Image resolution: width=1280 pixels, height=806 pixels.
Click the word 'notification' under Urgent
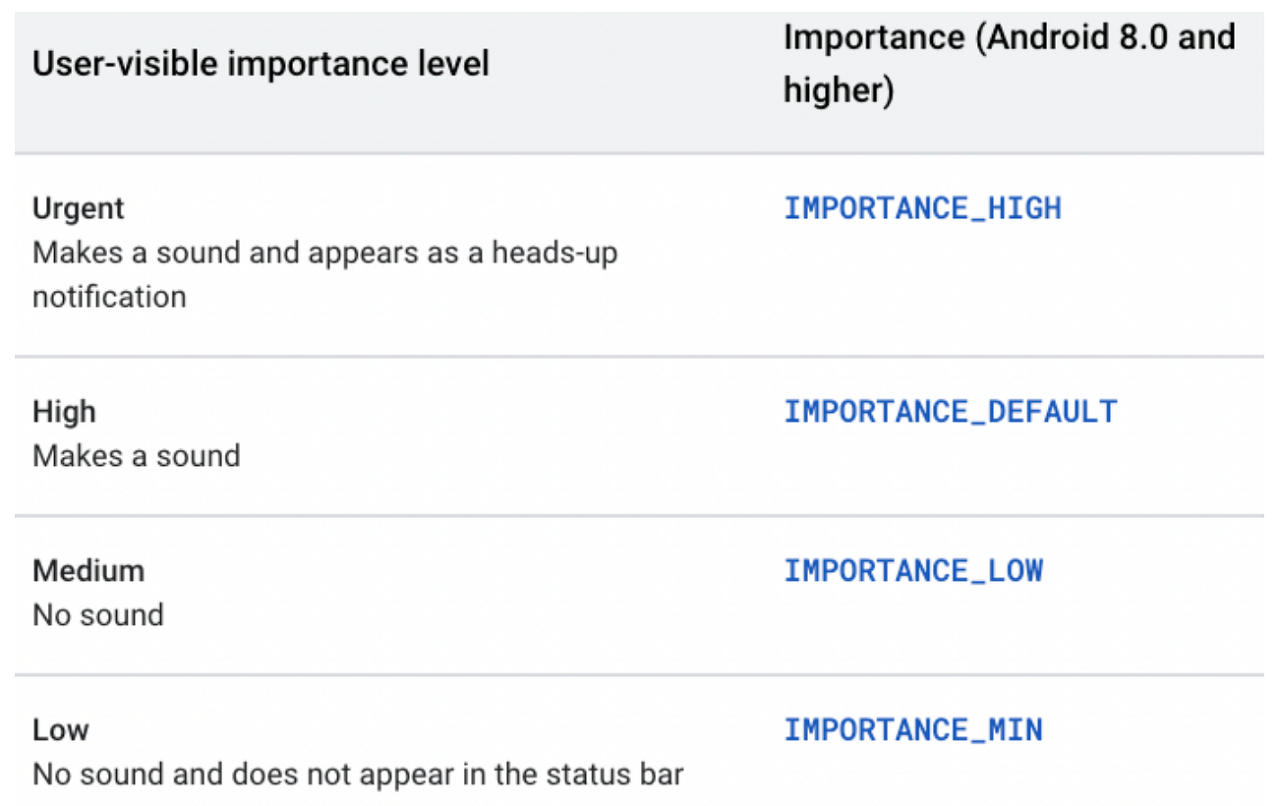[x=109, y=297]
